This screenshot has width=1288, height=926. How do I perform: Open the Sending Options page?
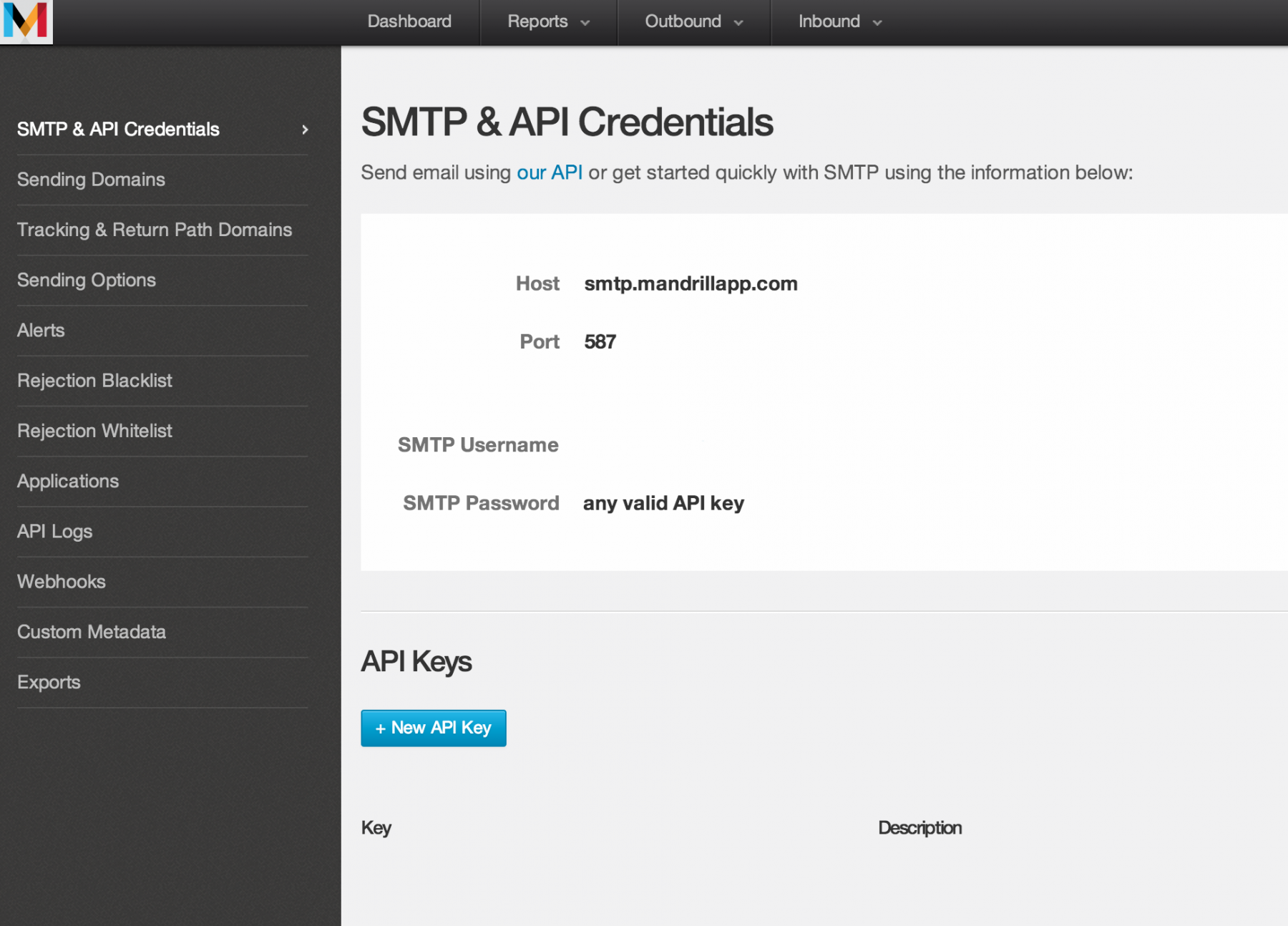coord(86,280)
